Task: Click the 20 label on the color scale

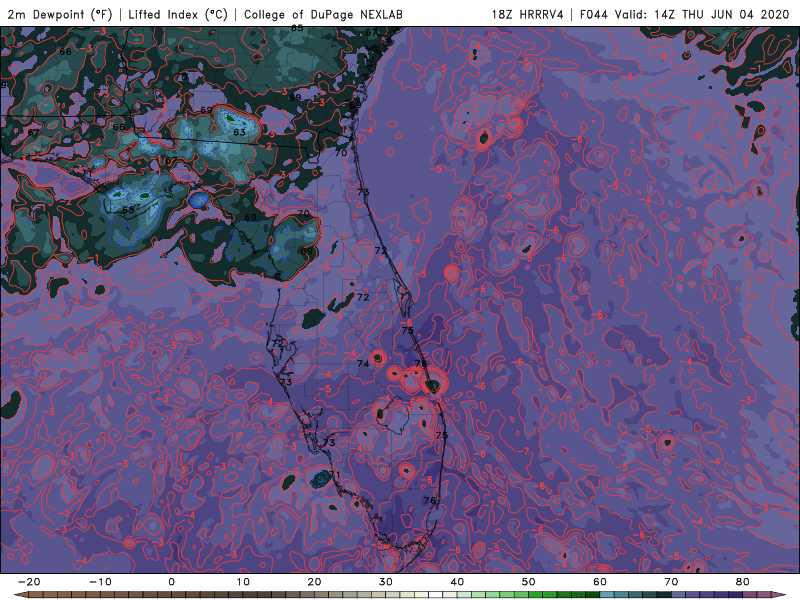Action: coord(314,582)
